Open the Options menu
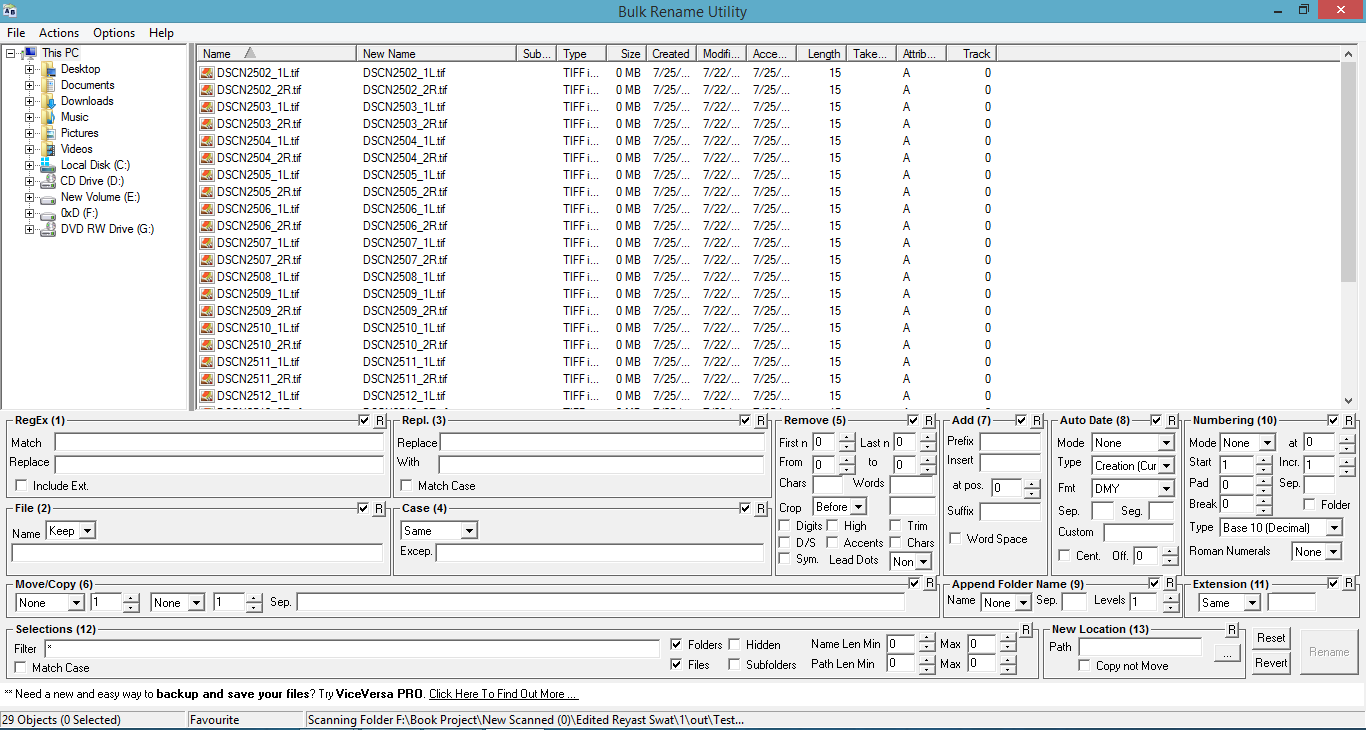This screenshot has width=1366, height=730. tap(113, 32)
